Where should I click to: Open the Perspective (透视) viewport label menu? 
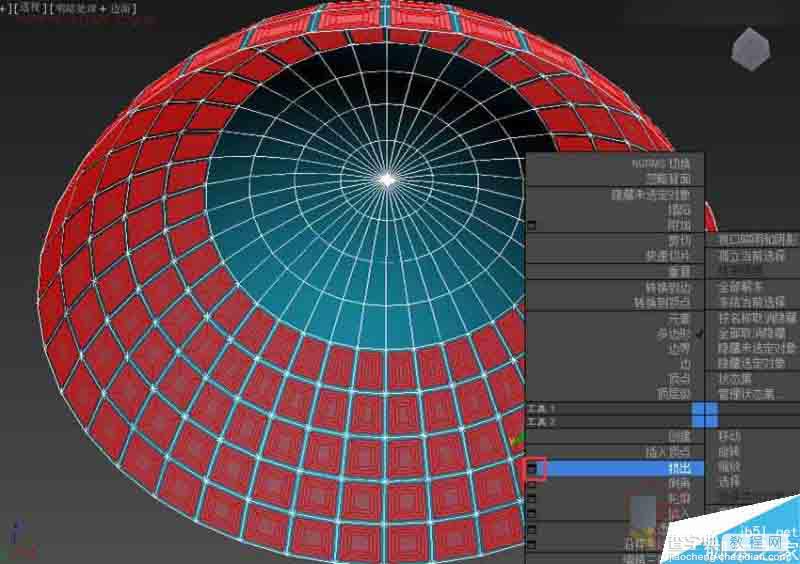30,8
